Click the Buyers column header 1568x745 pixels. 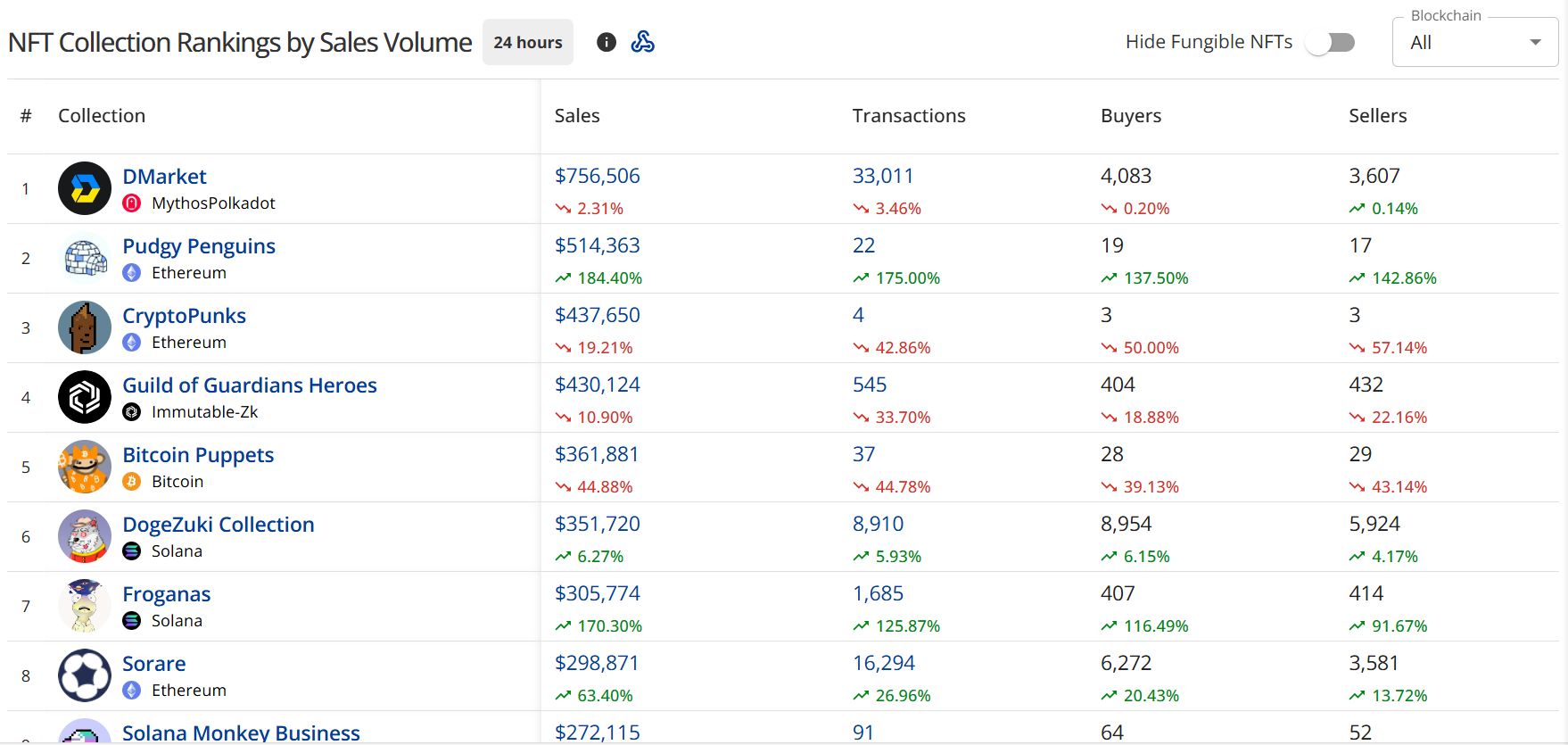[1130, 116]
